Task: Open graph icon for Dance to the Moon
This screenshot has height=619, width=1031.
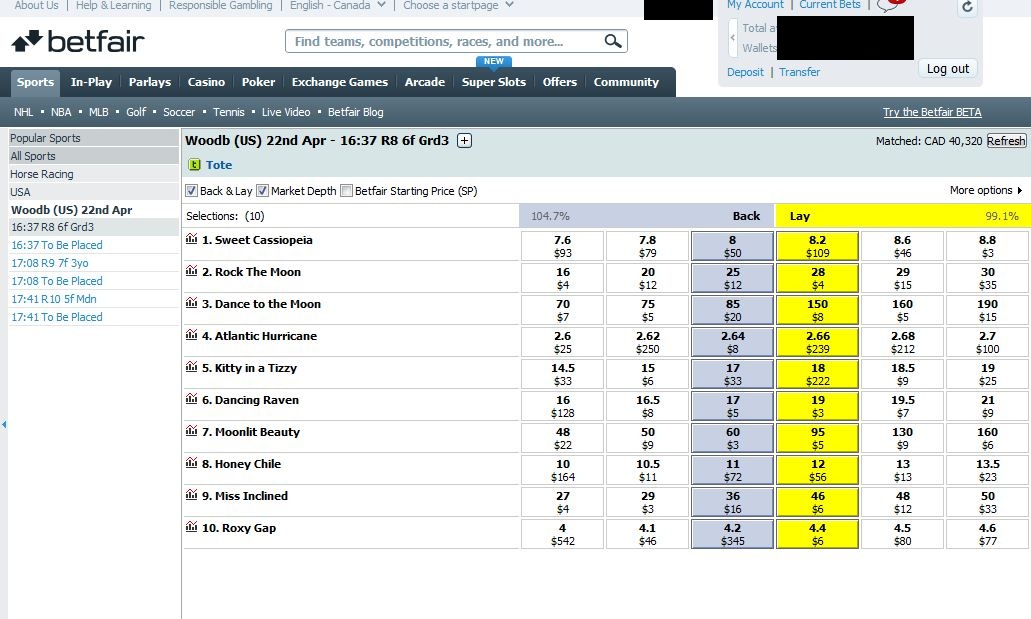Action: coord(191,303)
